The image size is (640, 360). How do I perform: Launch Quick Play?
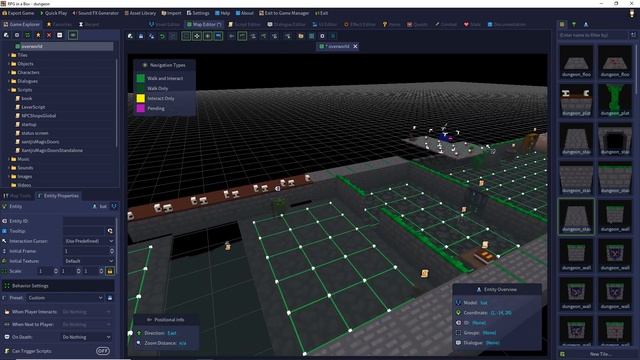click(x=53, y=13)
